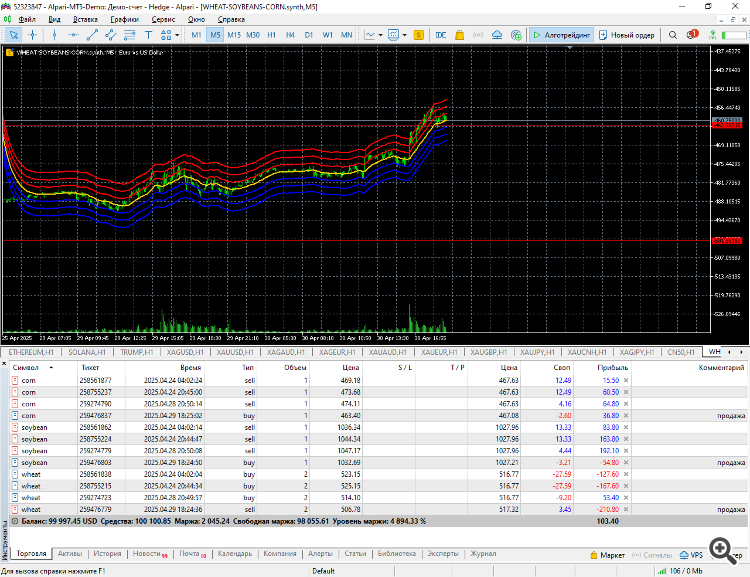Open the Маркет link in the bottom bar
The width and height of the screenshot is (750, 577).
point(606,554)
